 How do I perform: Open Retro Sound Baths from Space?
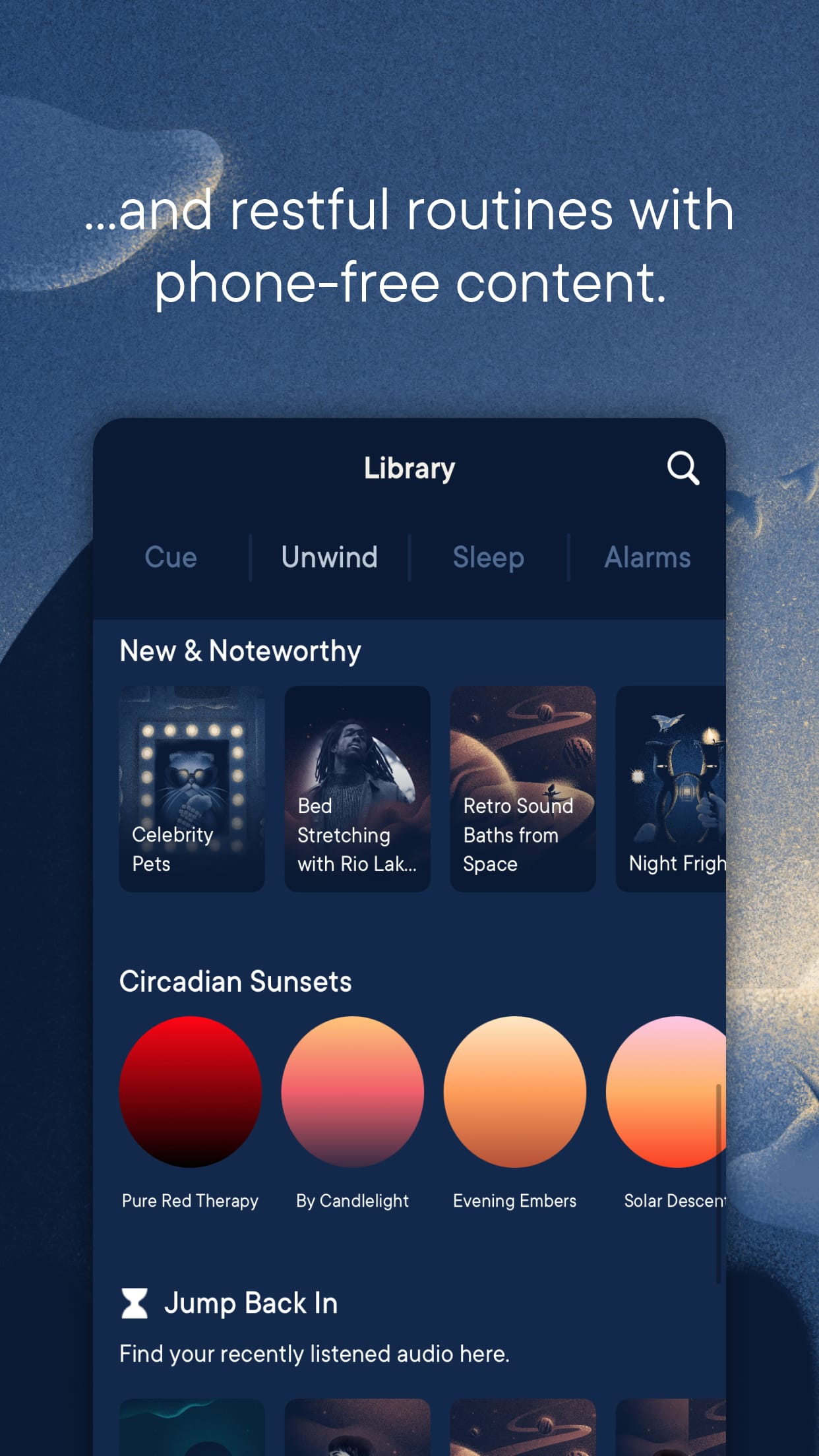click(523, 789)
